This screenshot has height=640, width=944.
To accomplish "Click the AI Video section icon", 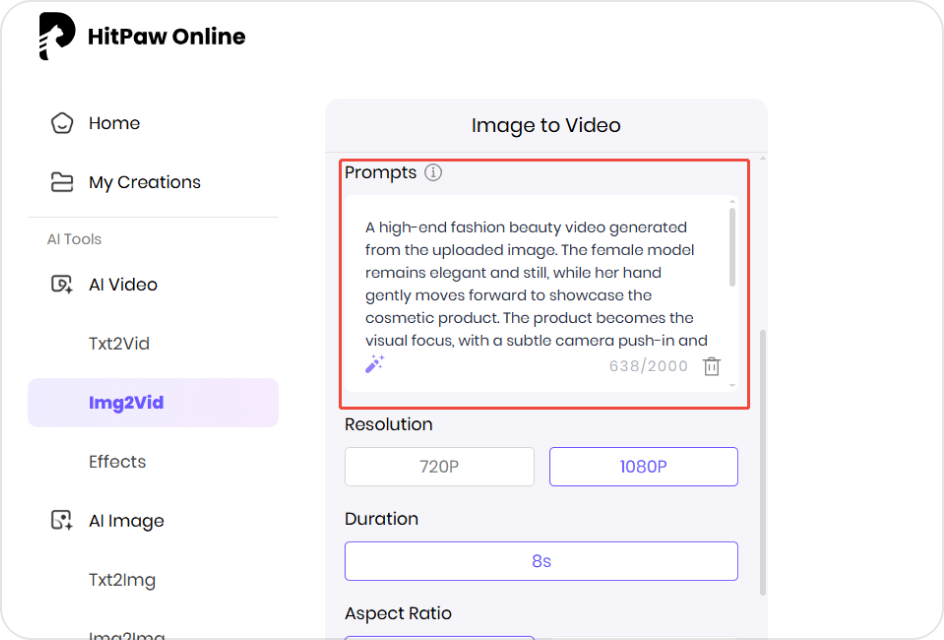I will tap(62, 285).
